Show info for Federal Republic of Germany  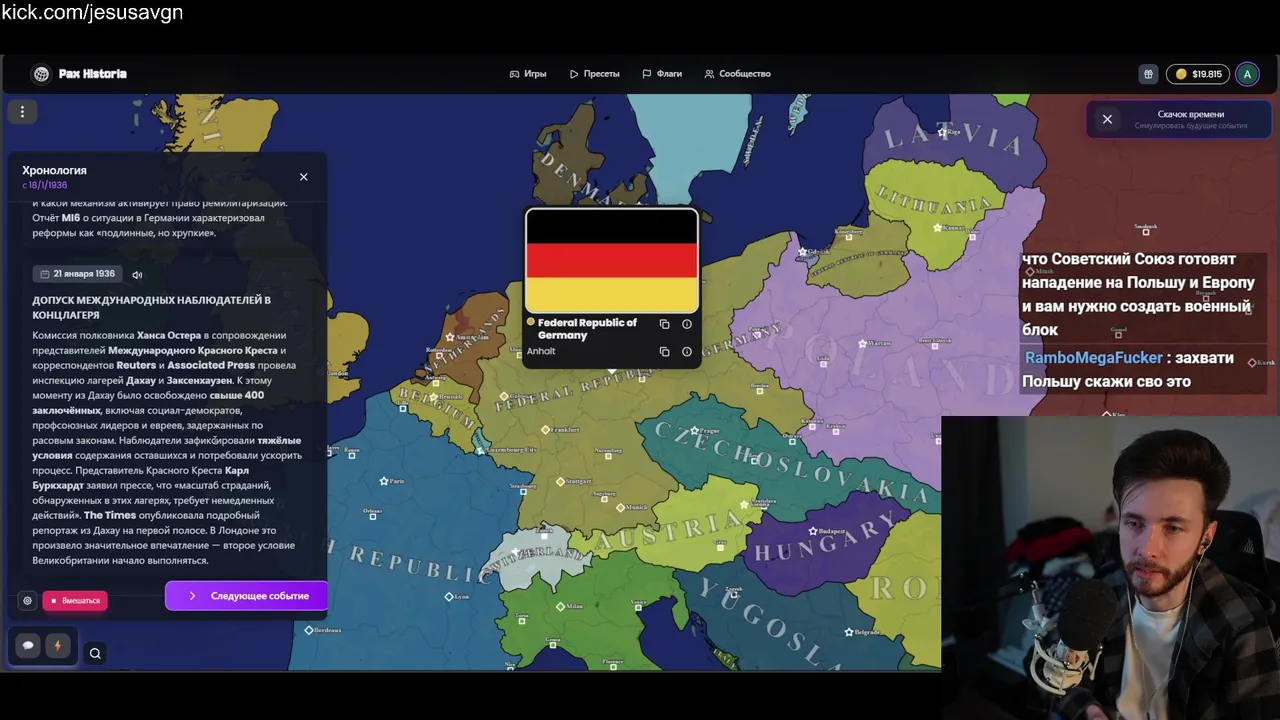click(687, 324)
